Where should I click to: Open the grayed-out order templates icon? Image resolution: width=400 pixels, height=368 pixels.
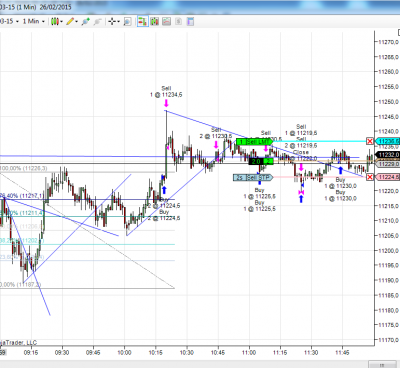click(178, 22)
